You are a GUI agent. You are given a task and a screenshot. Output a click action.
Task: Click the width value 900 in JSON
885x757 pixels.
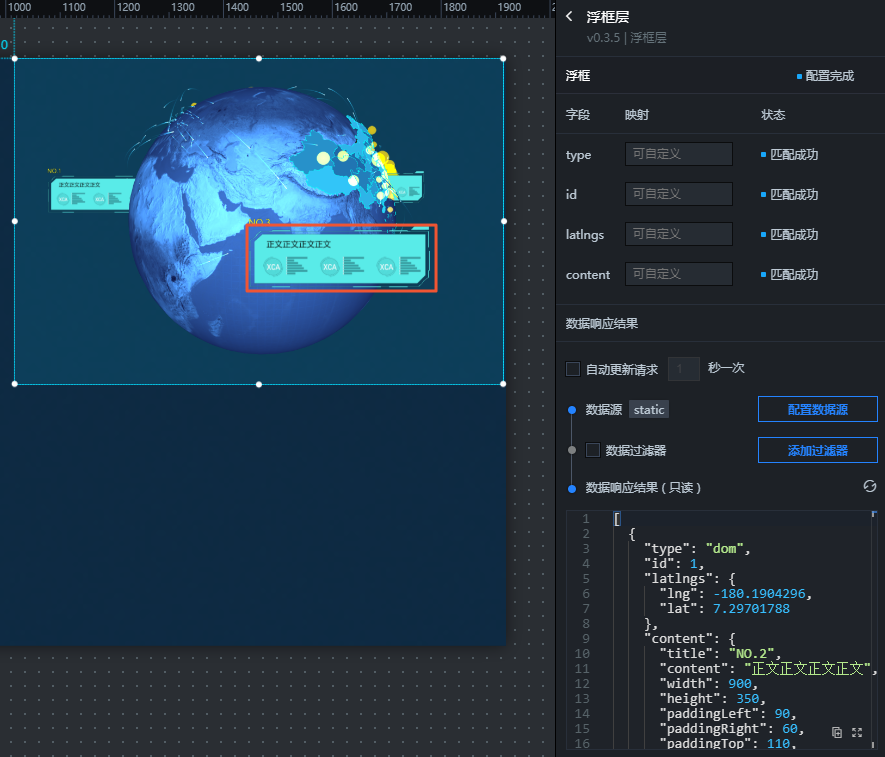point(740,684)
